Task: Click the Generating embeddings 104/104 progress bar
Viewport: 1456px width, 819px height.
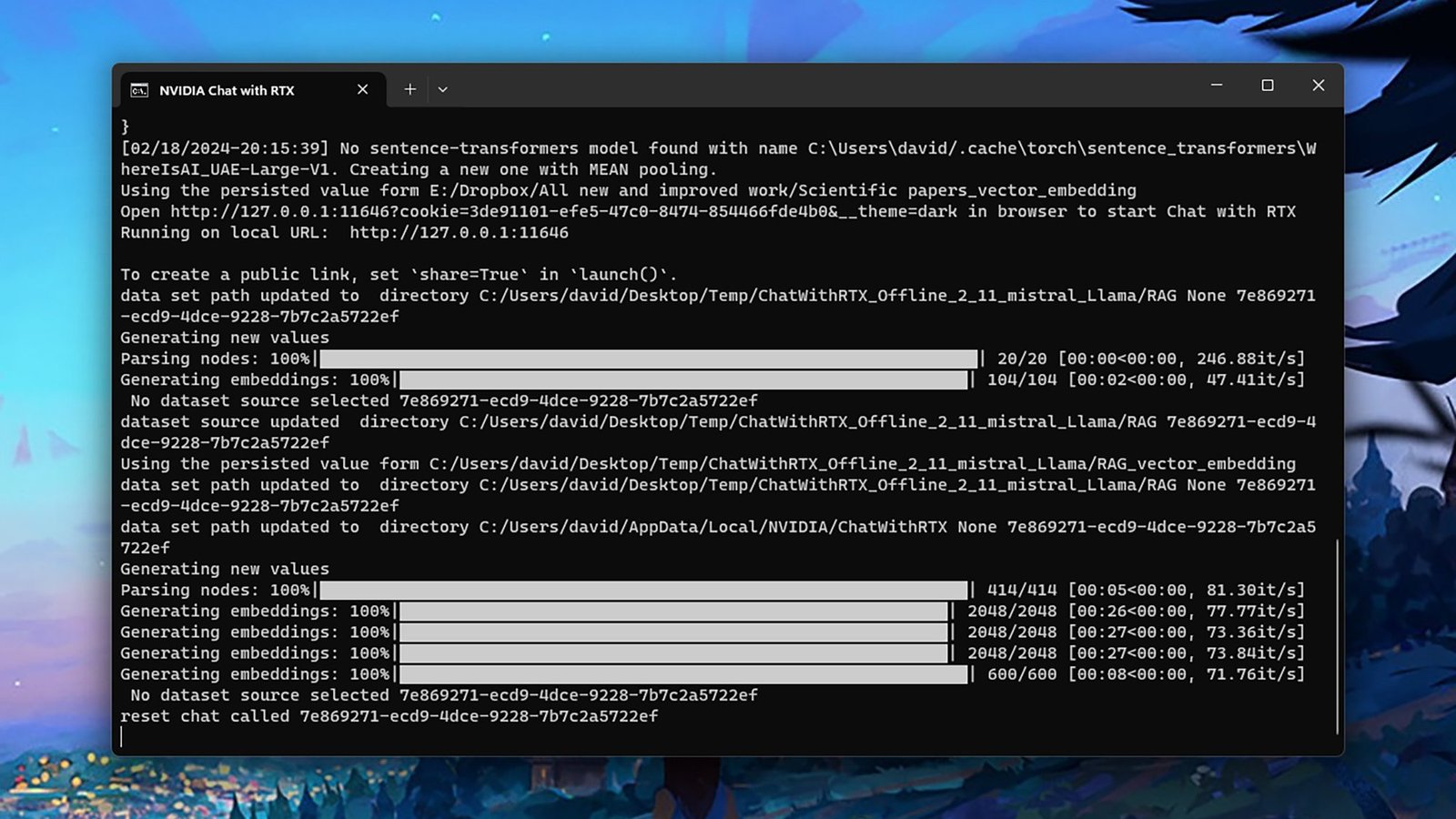Action: click(683, 379)
